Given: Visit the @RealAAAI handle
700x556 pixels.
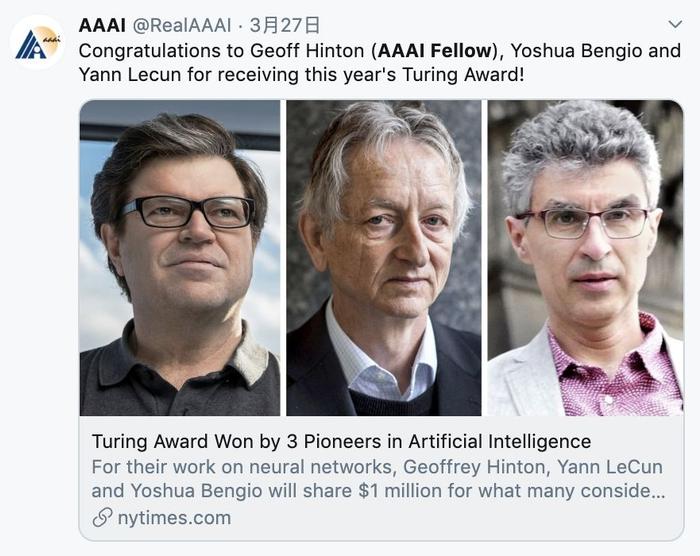Looking at the screenshot, I should 182,25.
